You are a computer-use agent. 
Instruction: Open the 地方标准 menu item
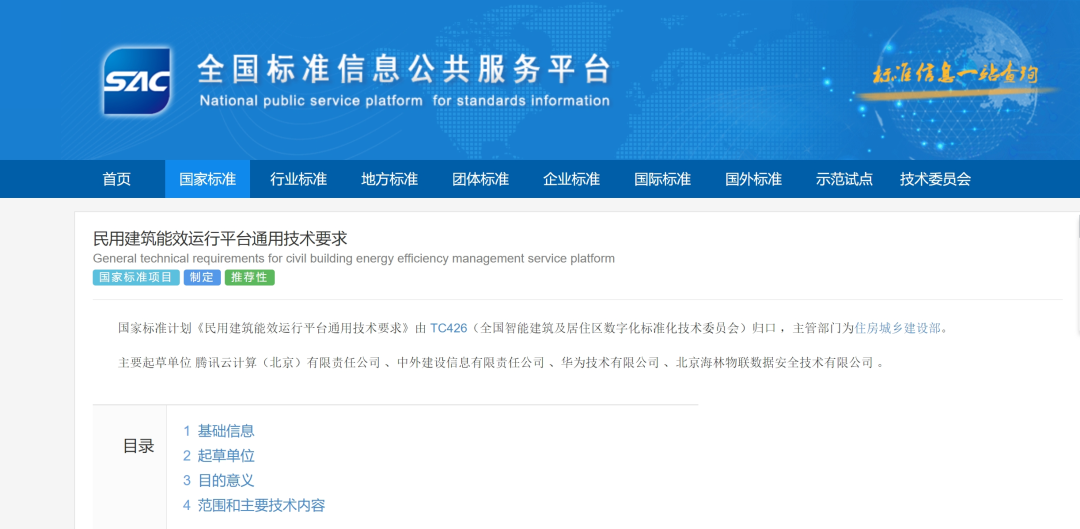pyautogui.click(x=390, y=179)
